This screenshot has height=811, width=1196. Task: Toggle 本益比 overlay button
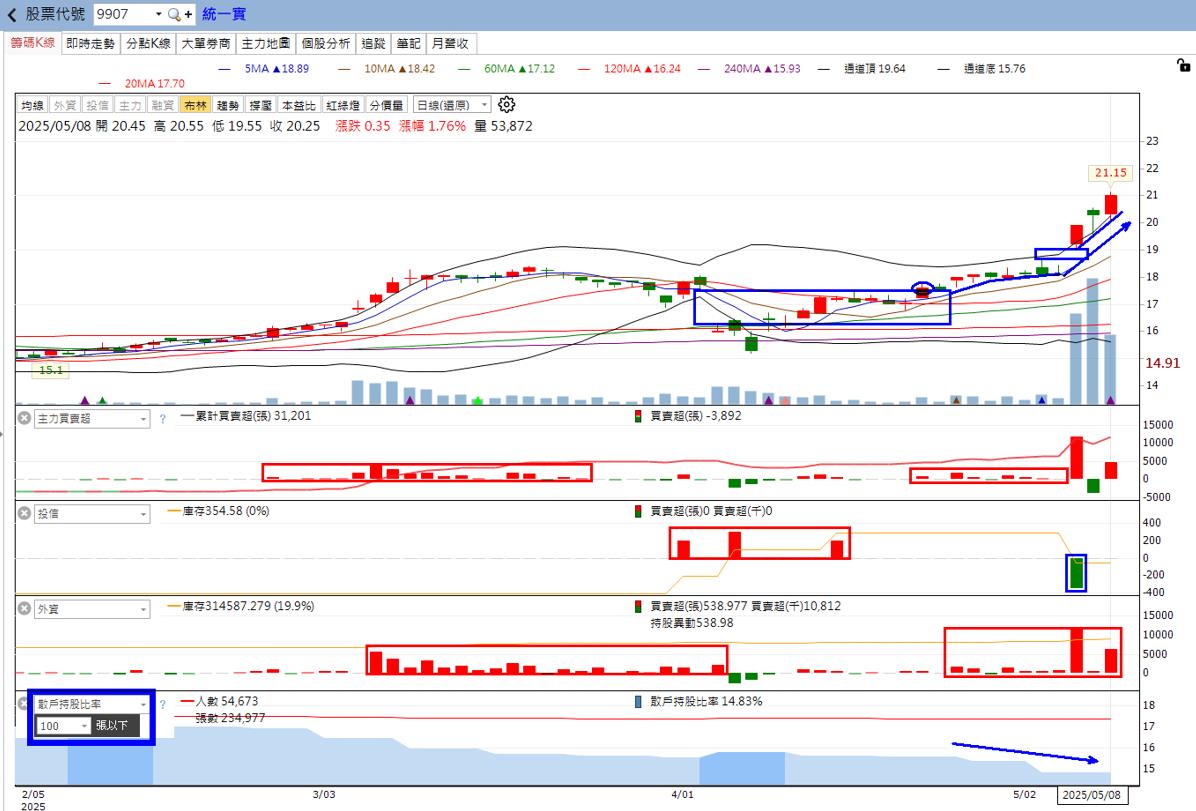(298, 105)
